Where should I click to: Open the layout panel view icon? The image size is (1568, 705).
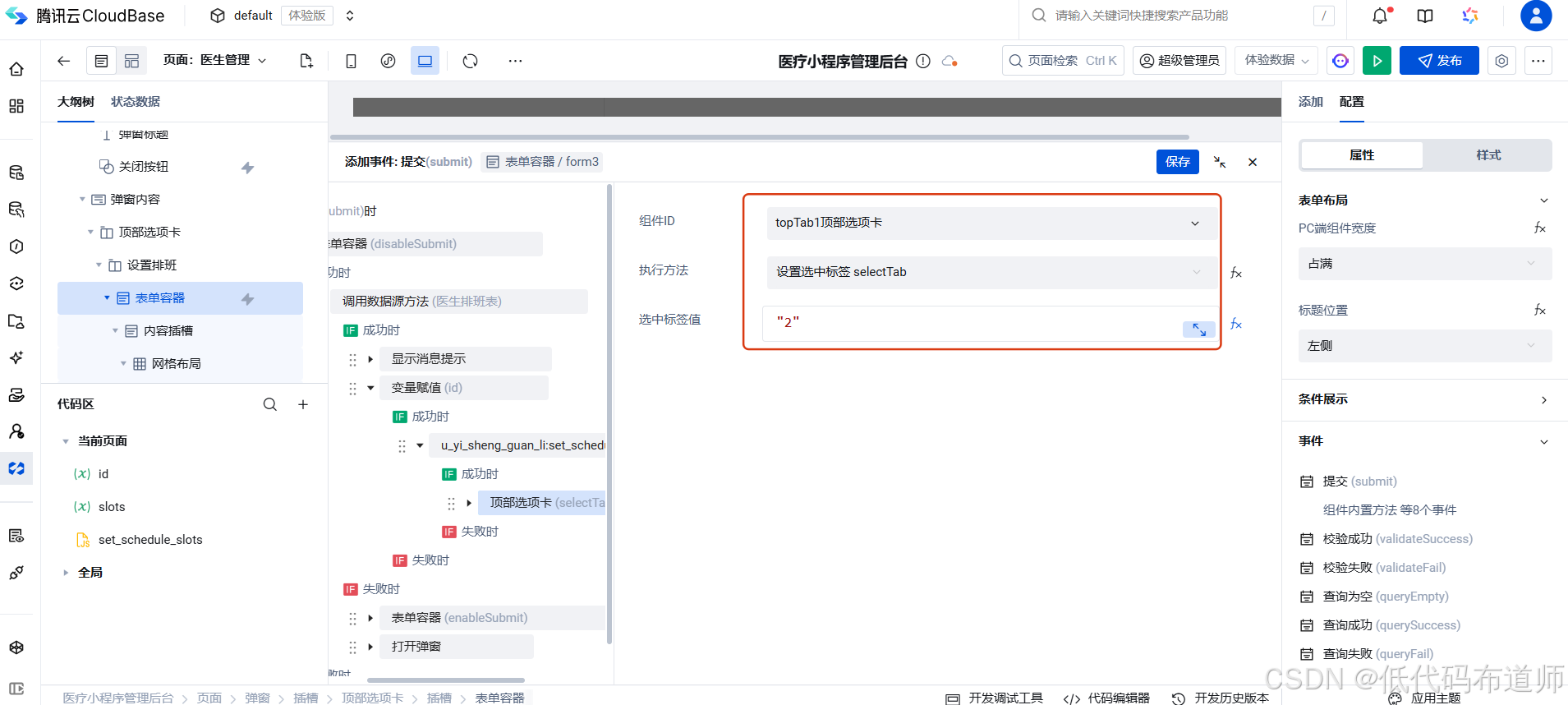[x=131, y=61]
